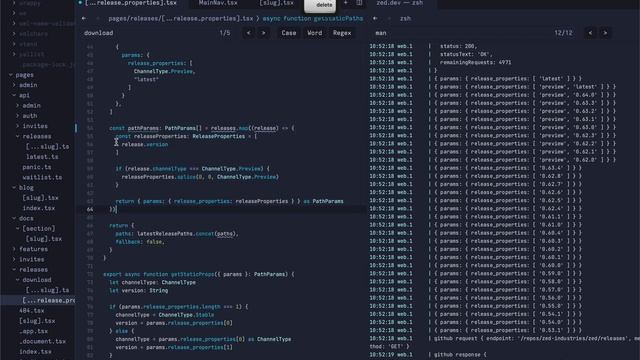The image size is (640, 360).
Task: Select the top-level releases folder under pages
Action: [x=33, y=270]
